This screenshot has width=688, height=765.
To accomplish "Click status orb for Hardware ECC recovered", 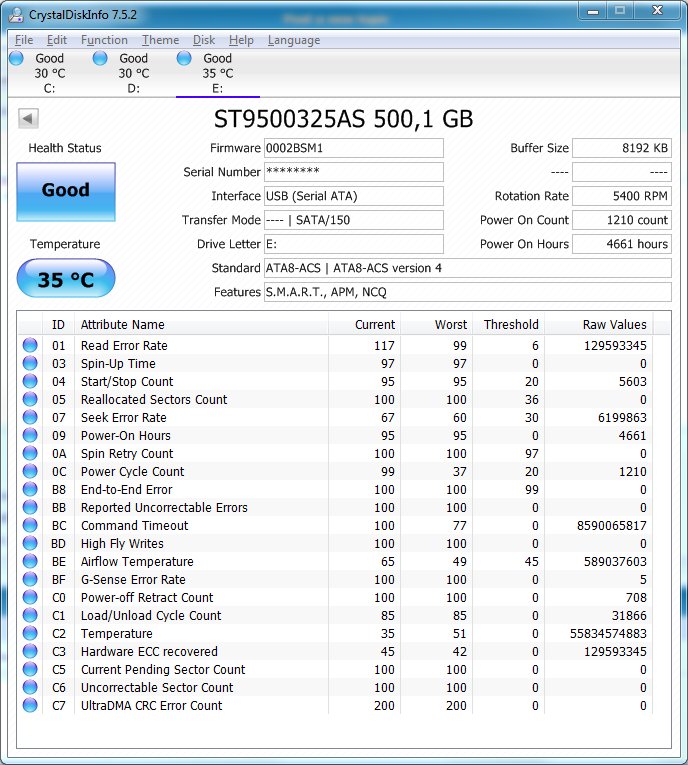I will tap(30, 651).
